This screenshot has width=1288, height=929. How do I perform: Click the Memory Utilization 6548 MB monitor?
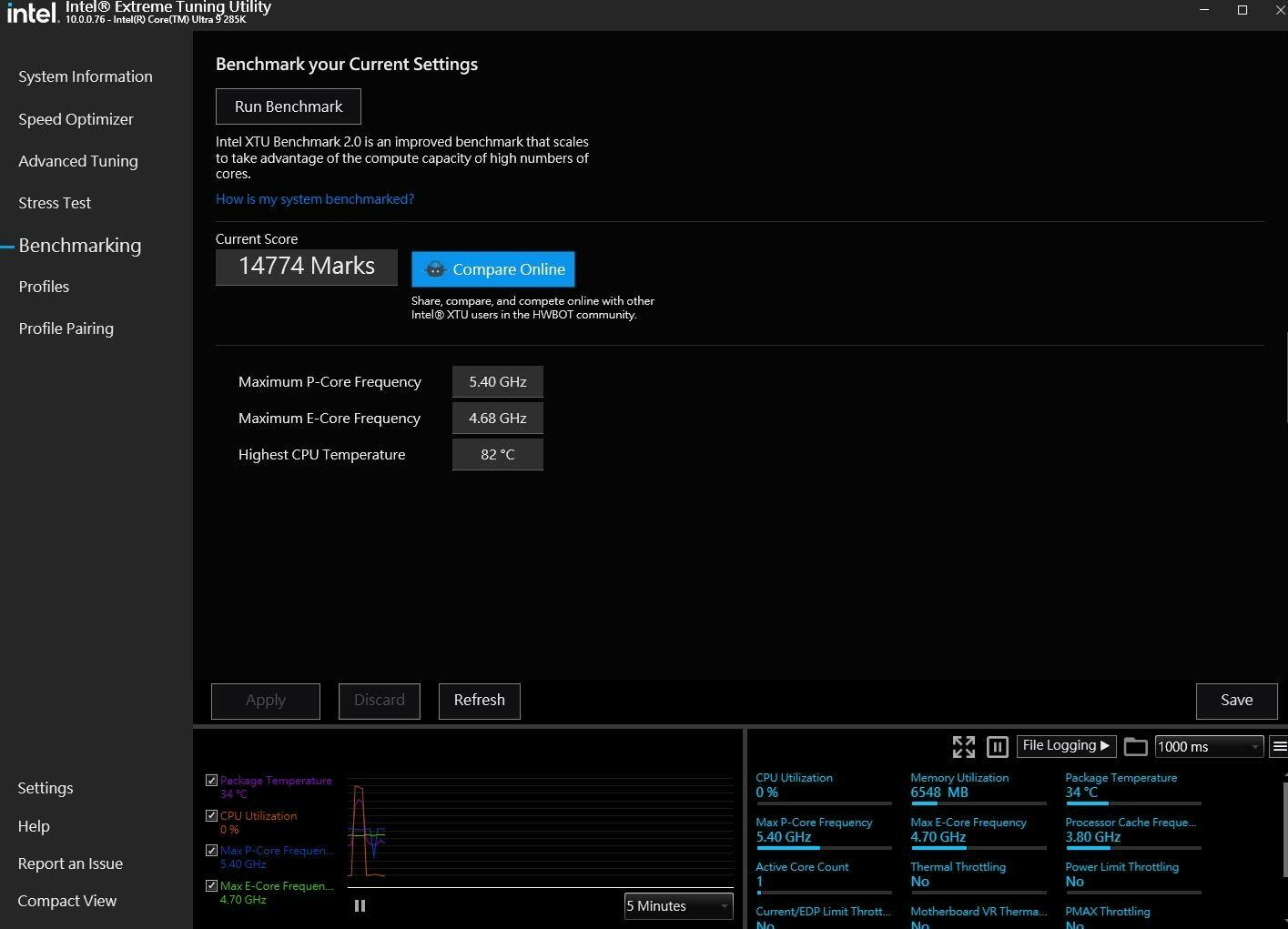pyautogui.click(x=979, y=788)
